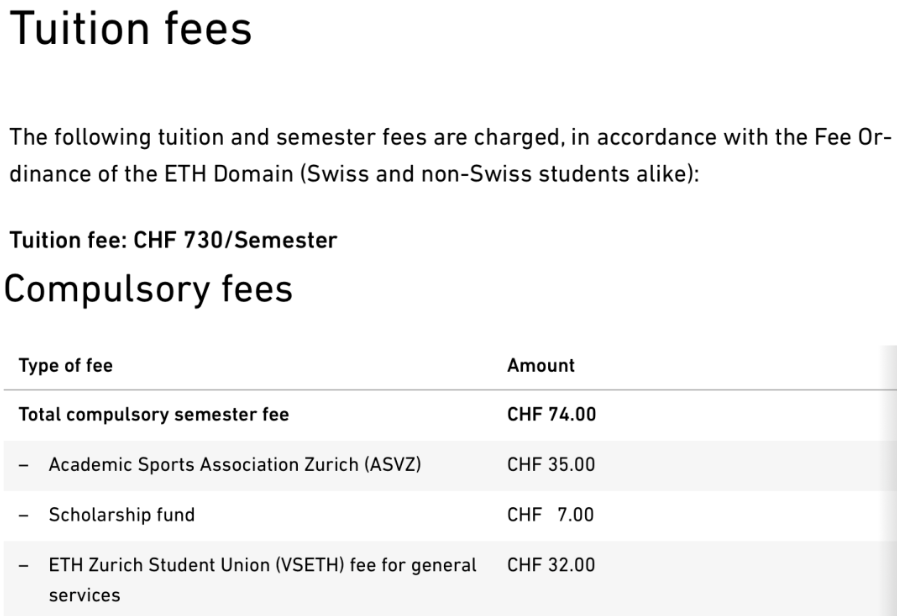
Task: Click the CHF 32.00 amount
Action: tap(551, 565)
